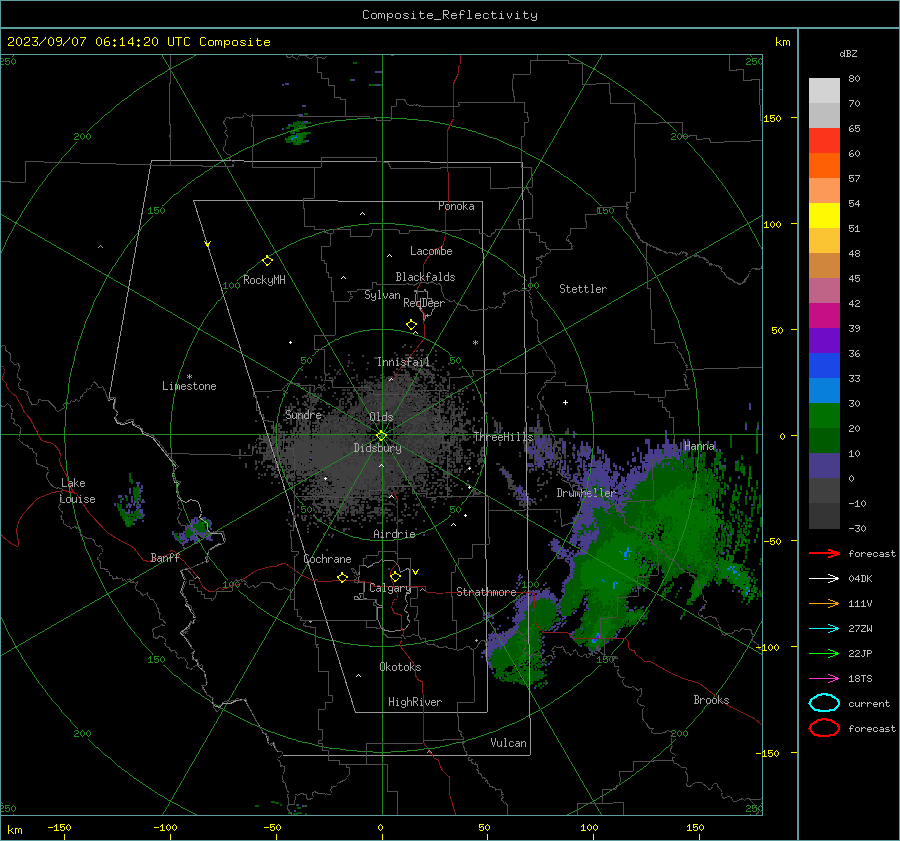Click the yellow diamond marker near RockyMH
The width and height of the screenshot is (900, 841).
coord(267,261)
